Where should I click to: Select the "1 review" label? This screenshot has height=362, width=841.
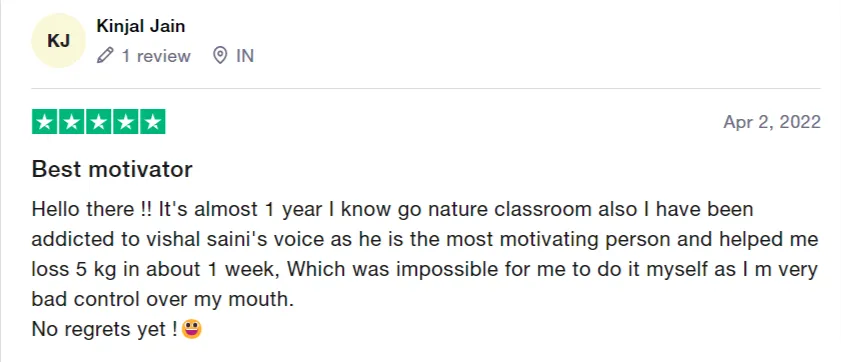tap(156, 56)
